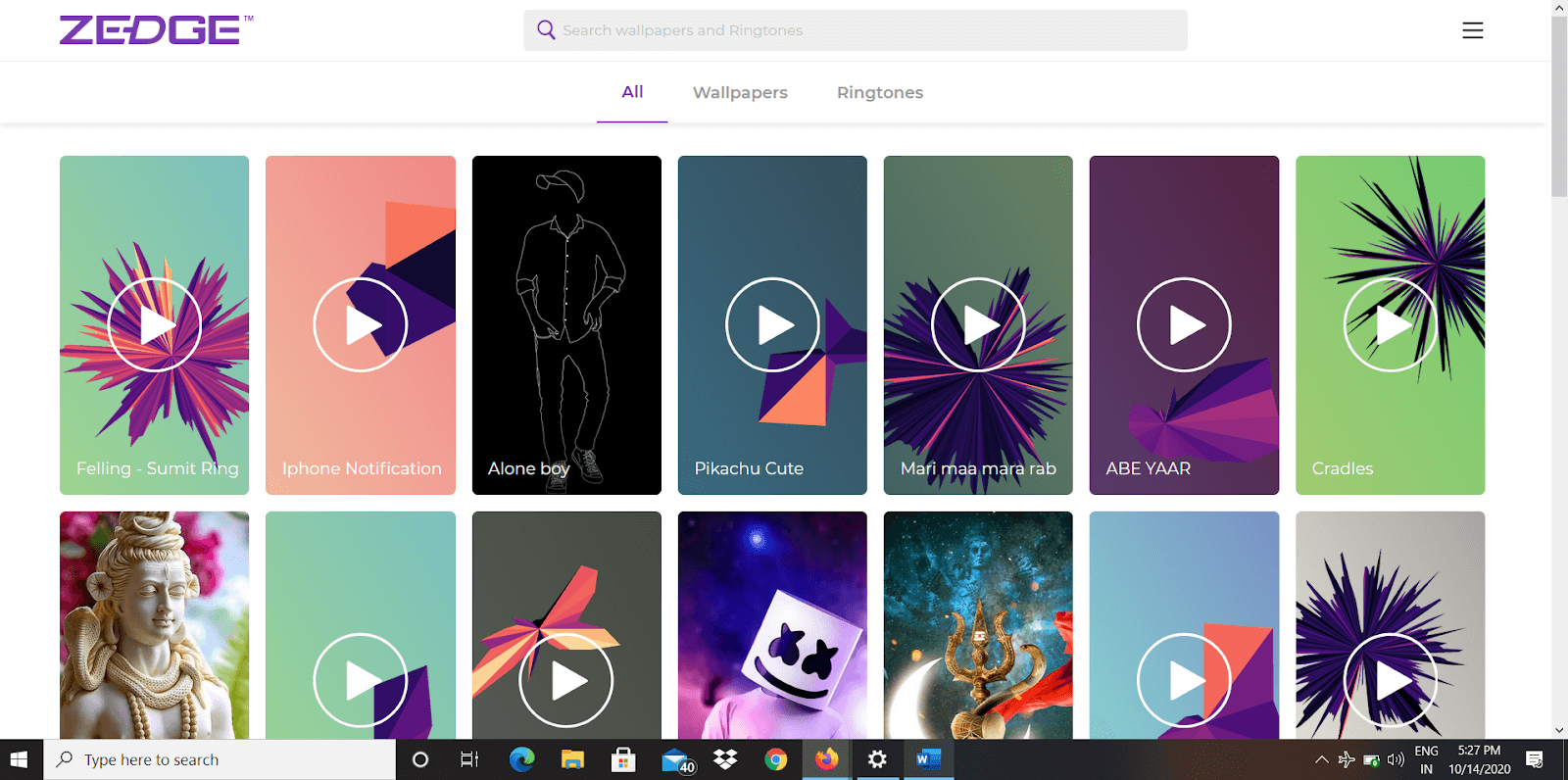Image resolution: width=1568 pixels, height=780 pixels.
Task: Open Cortana from the taskbar
Action: click(x=420, y=759)
